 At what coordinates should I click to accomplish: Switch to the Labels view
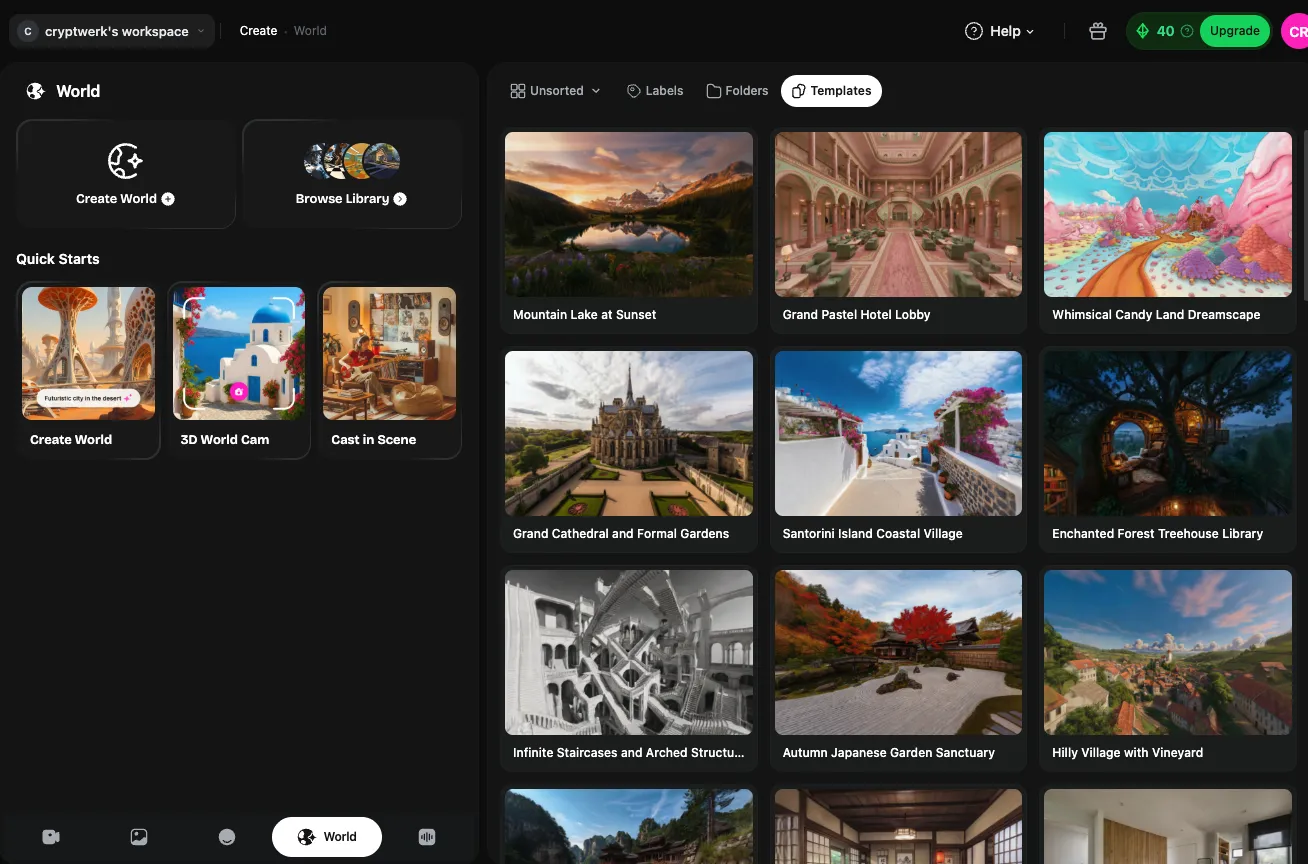[655, 91]
